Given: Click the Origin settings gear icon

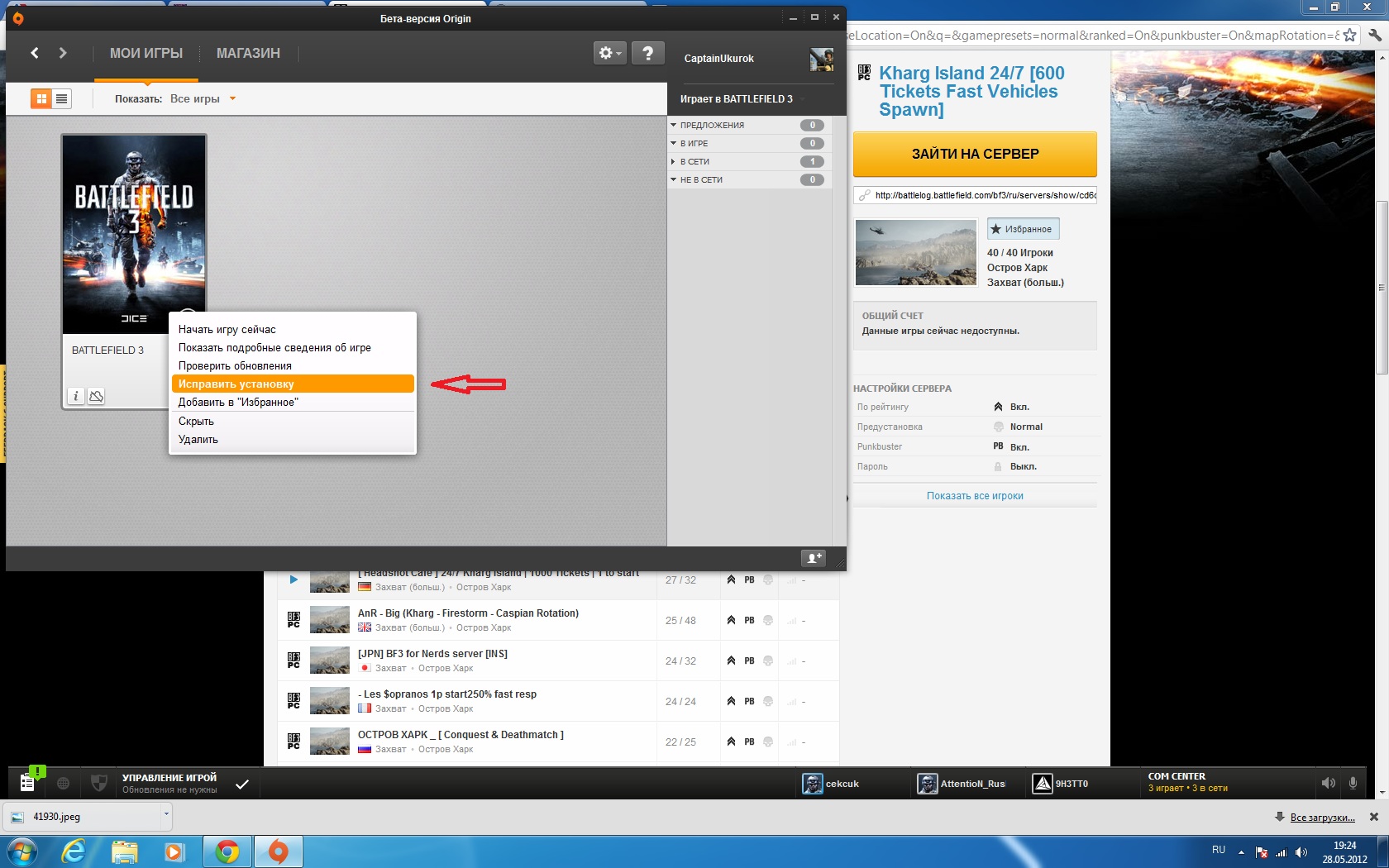Looking at the screenshot, I should [609, 54].
